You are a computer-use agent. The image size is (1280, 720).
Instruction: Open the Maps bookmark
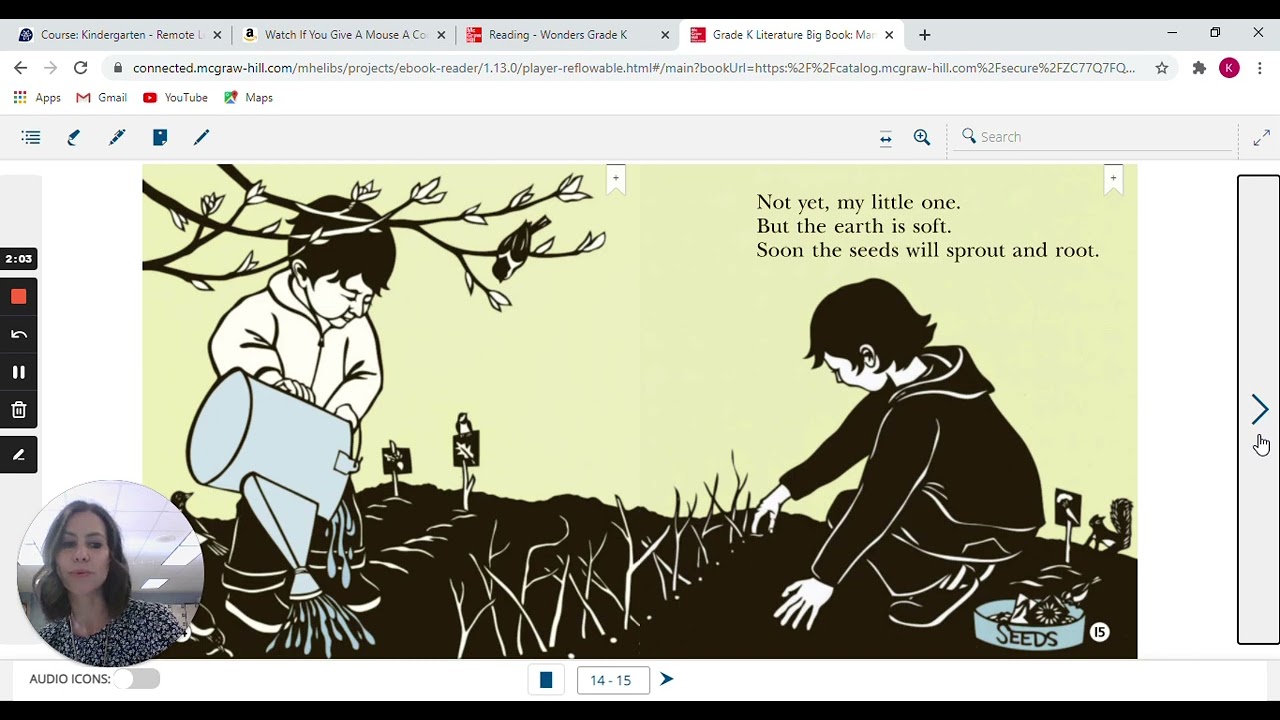(248, 98)
